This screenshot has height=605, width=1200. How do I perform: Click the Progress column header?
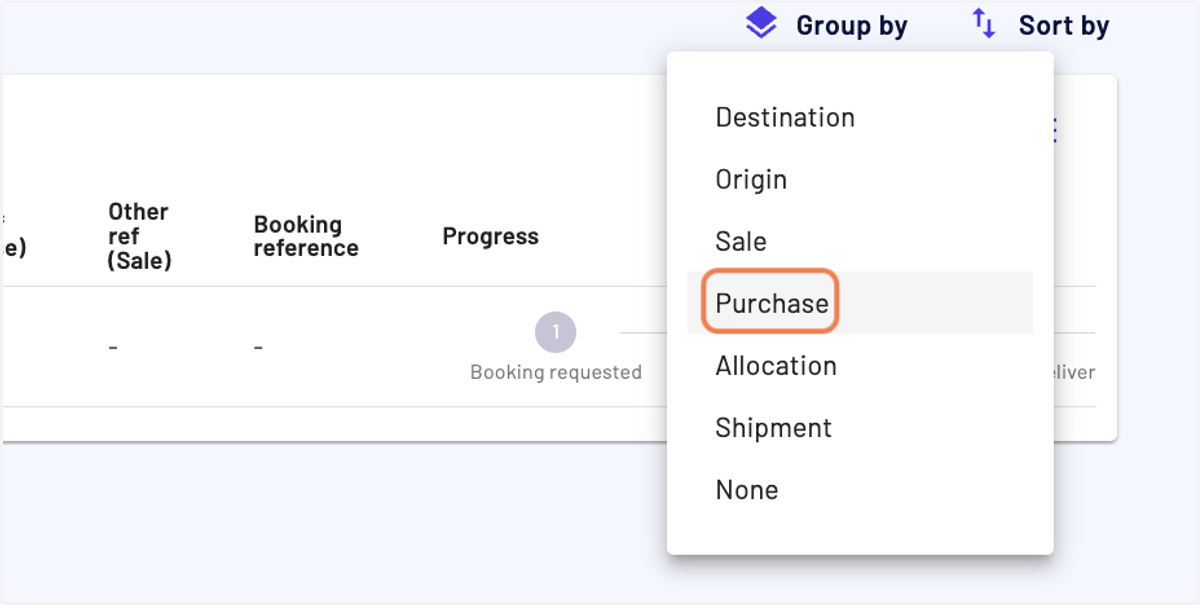coord(490,236)
